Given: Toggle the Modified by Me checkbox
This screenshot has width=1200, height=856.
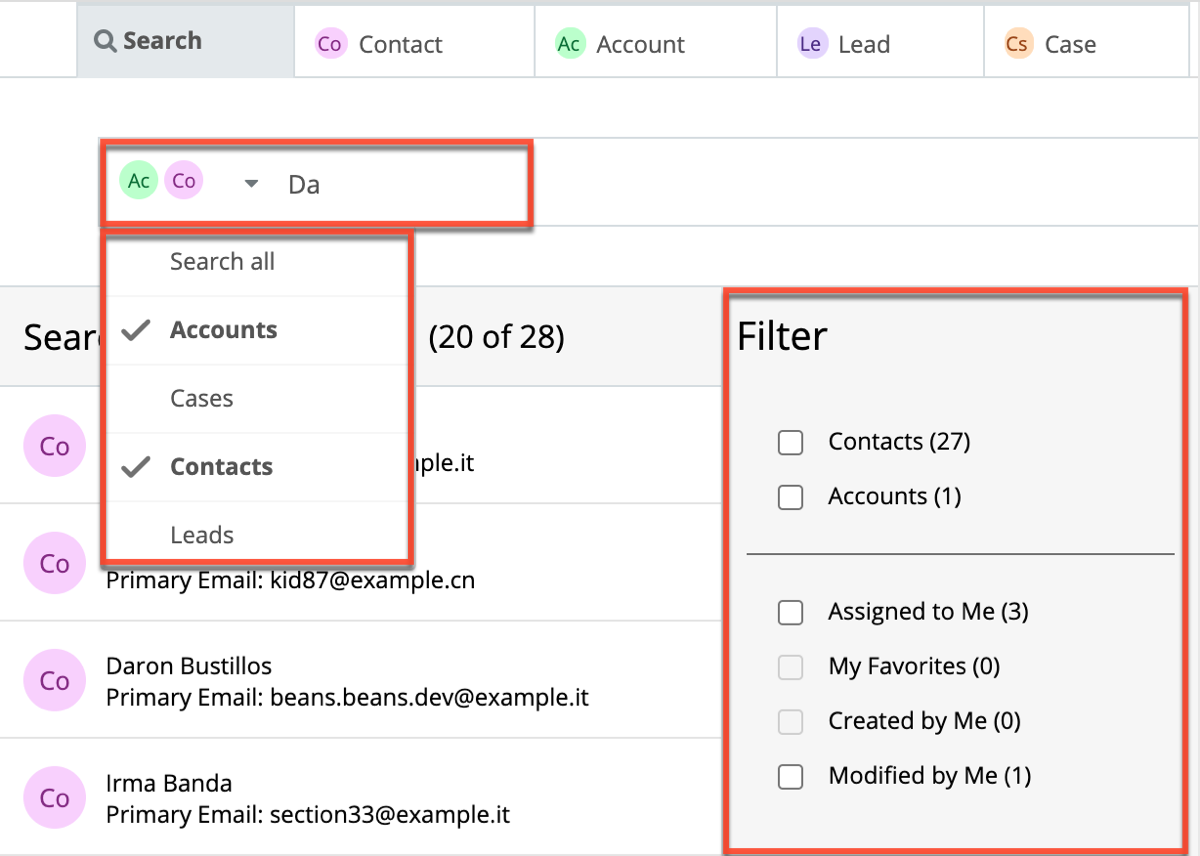Looking at the screenshot, I should tap(790, 776).
